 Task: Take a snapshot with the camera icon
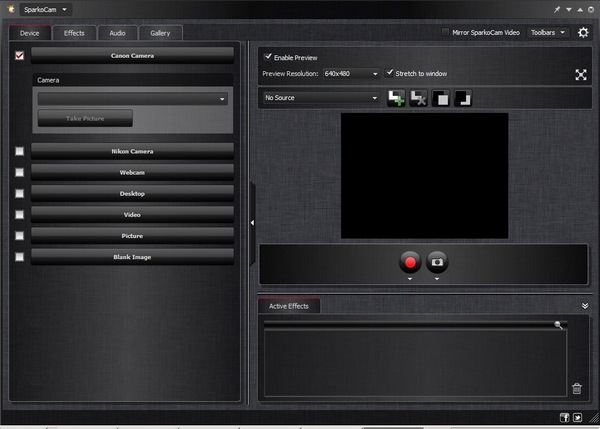point(437,262)
